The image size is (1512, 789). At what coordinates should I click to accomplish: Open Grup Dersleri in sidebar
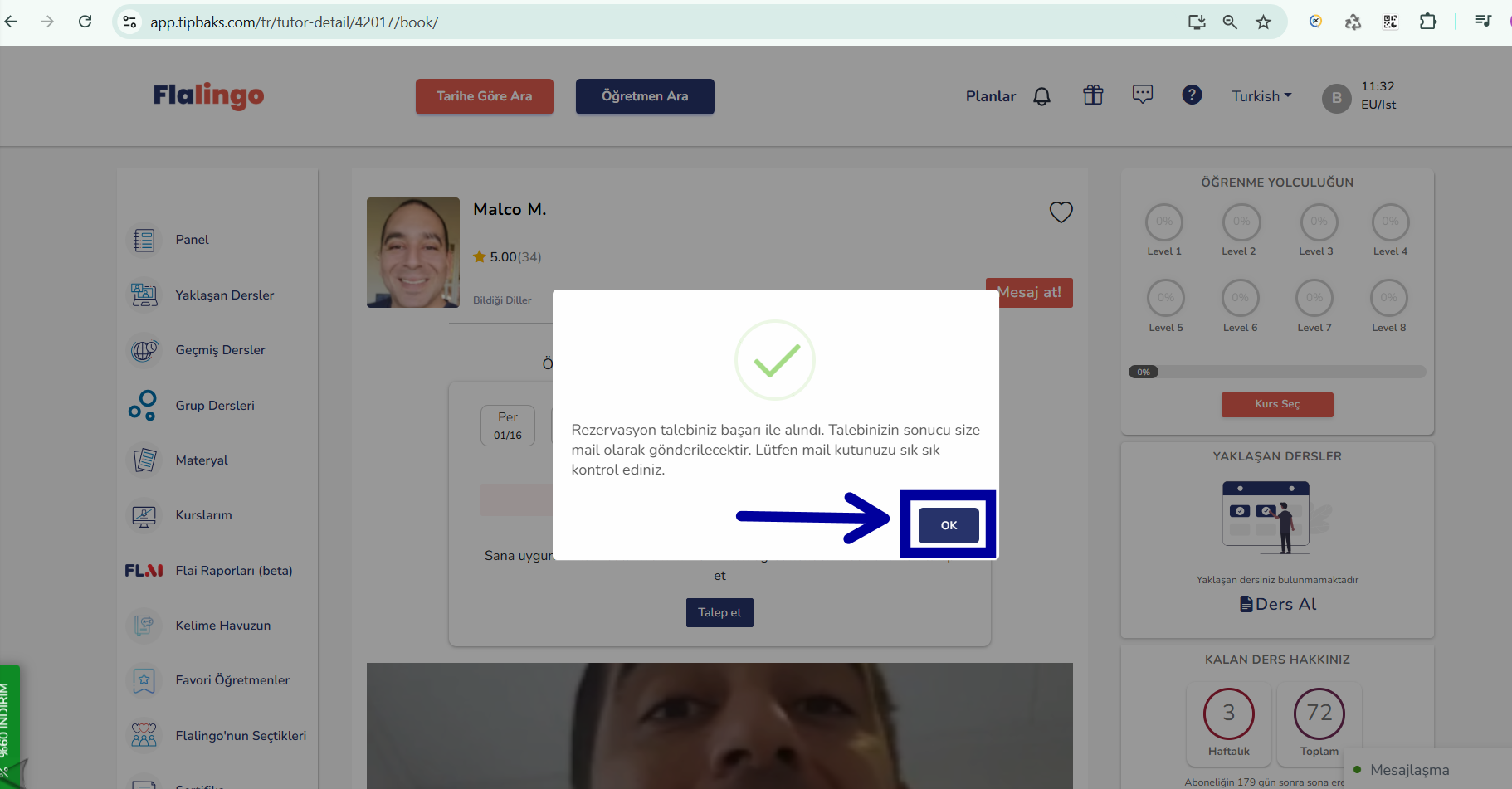(x=215, y=406)
